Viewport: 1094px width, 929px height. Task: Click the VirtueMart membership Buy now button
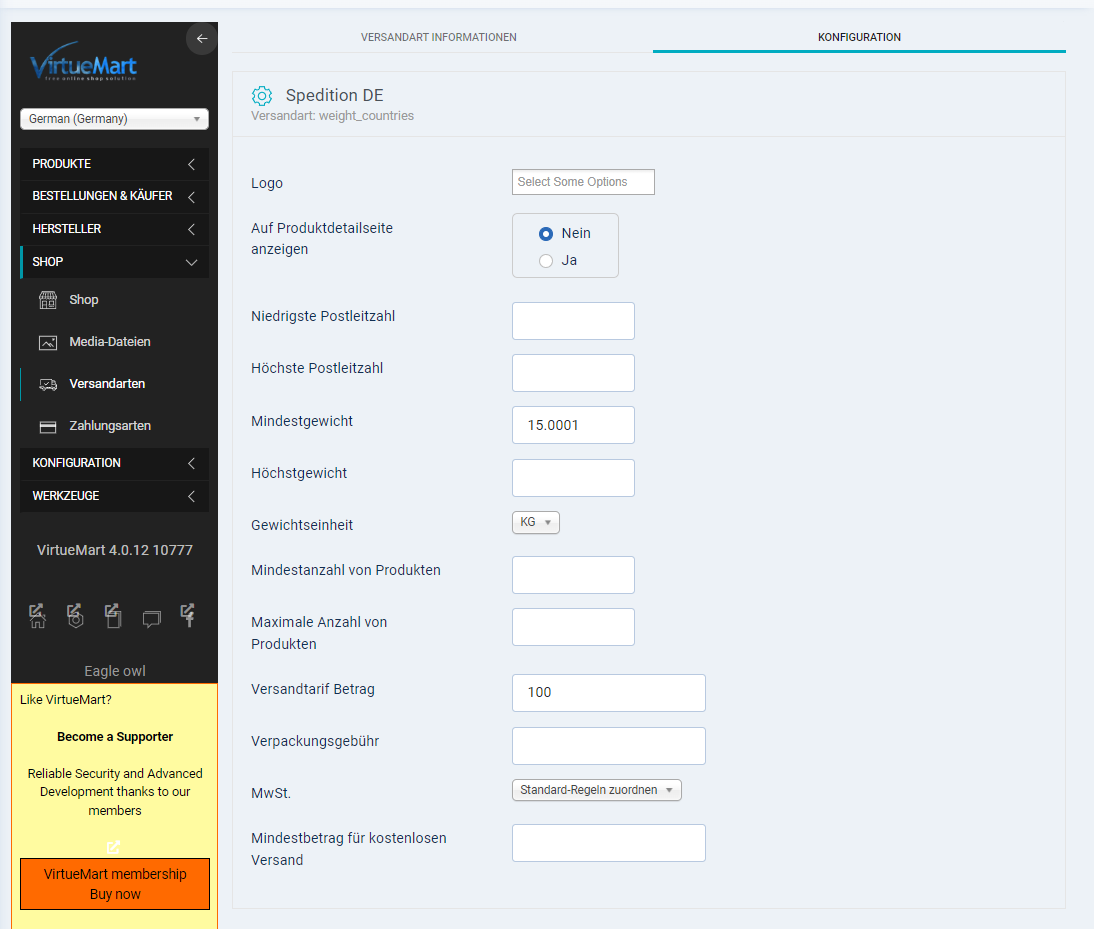[115, 884]
